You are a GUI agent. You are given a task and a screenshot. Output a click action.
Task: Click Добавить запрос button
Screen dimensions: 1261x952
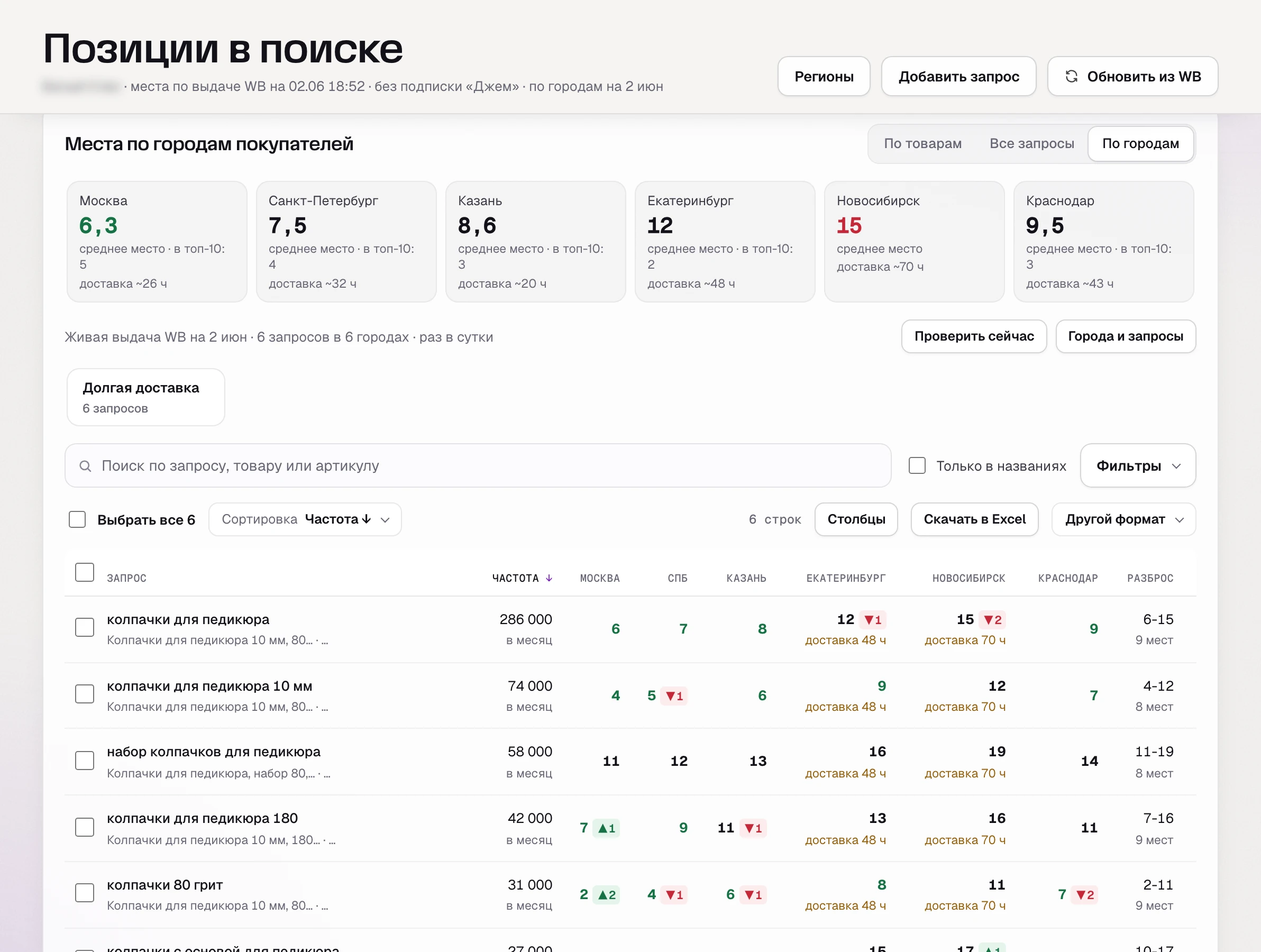[958, 76]
